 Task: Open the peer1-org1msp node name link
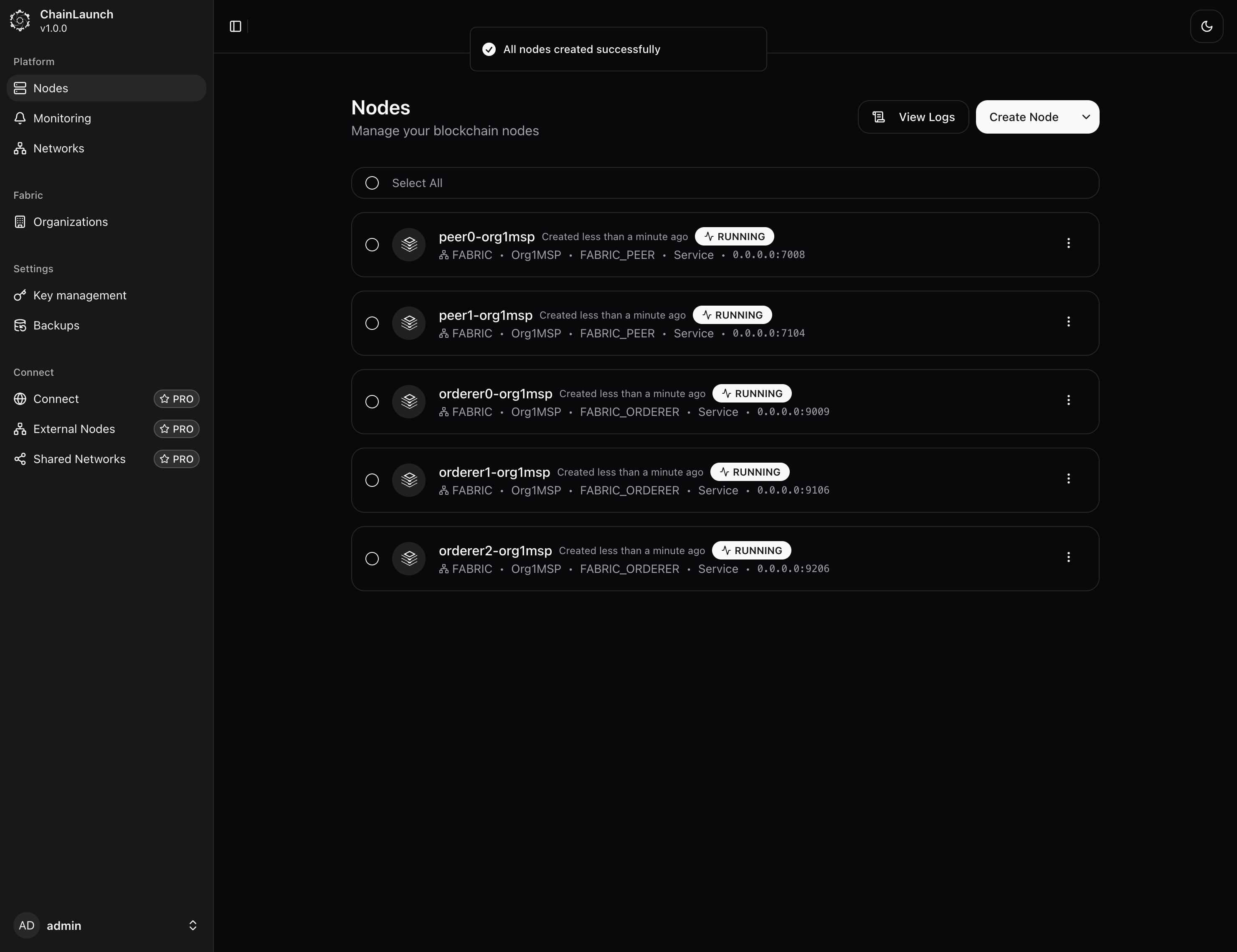485,315
